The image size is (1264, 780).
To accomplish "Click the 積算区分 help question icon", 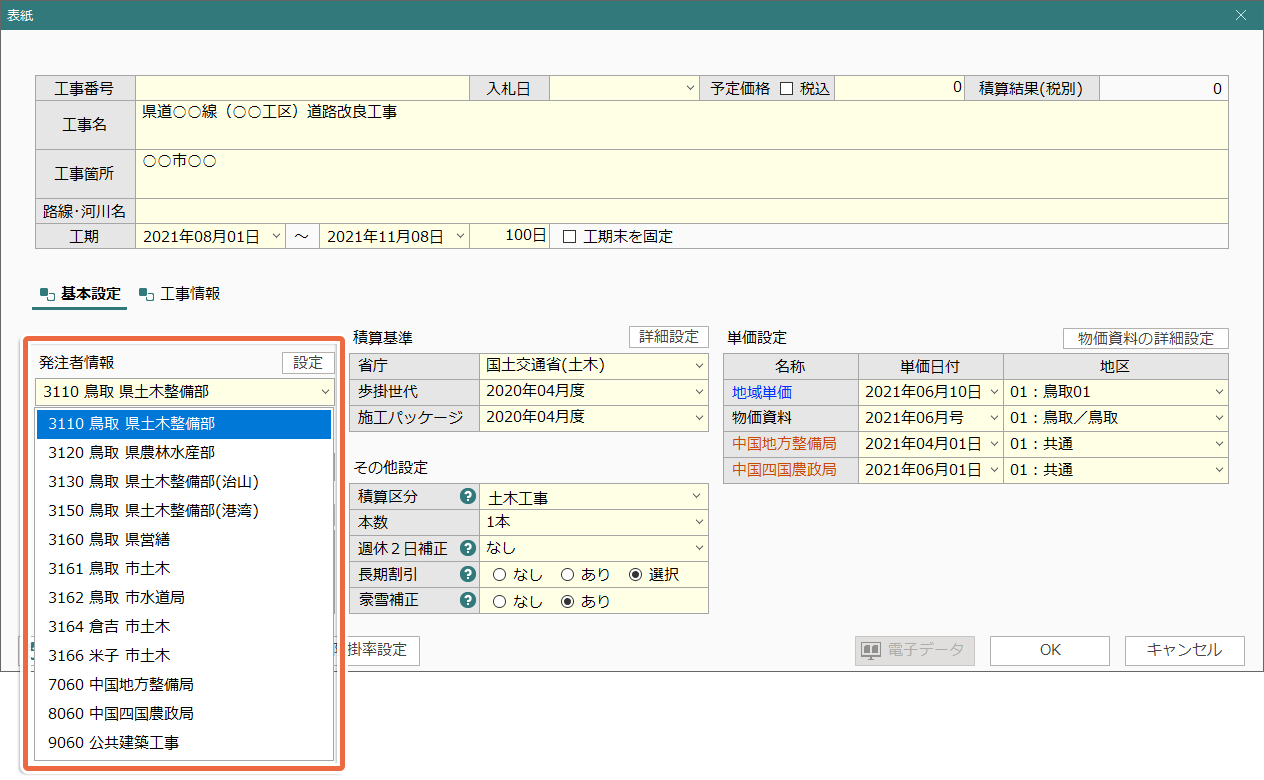I will (466, 496).
